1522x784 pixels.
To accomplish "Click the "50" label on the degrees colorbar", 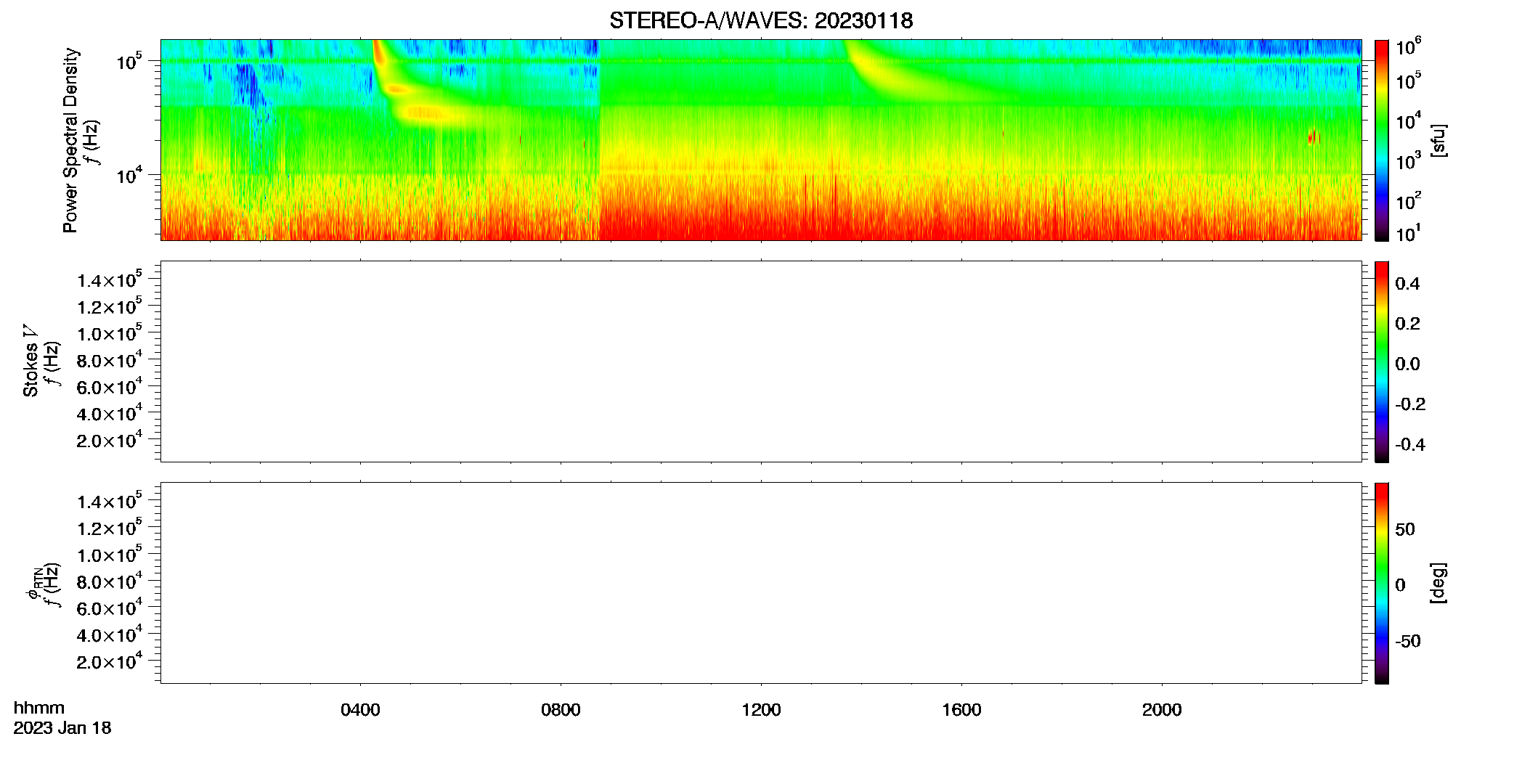I will (x=1405, y=529).
